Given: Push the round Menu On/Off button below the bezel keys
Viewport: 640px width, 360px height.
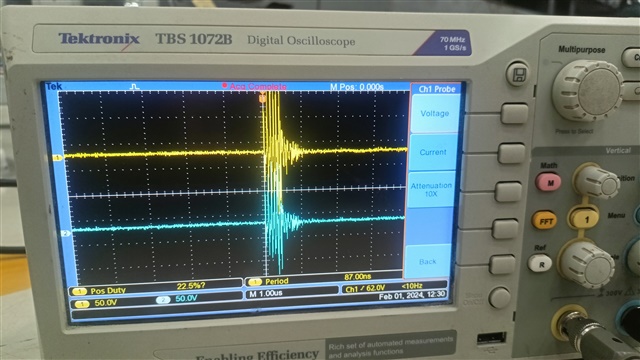Looking at the screenshot, I should [500, 298].
